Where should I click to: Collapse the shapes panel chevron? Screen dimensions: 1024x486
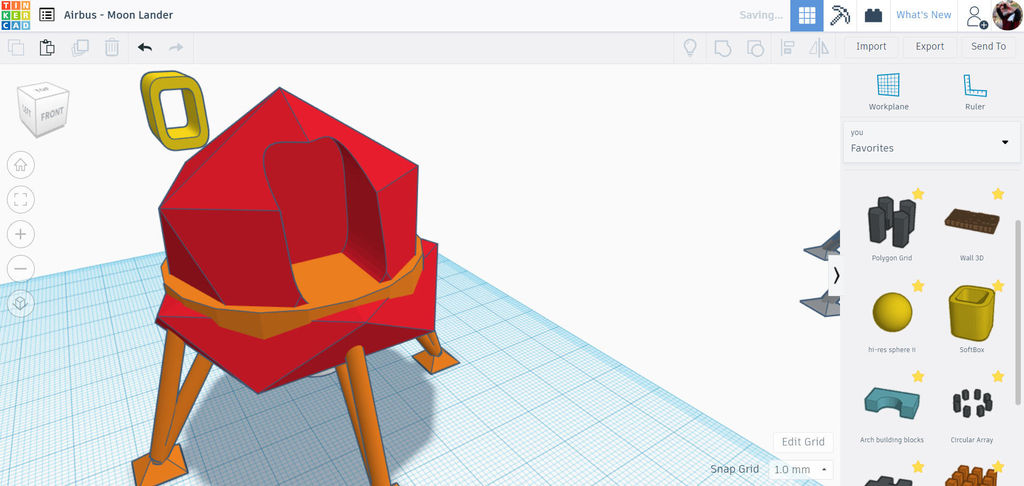[x=835, y=276]
